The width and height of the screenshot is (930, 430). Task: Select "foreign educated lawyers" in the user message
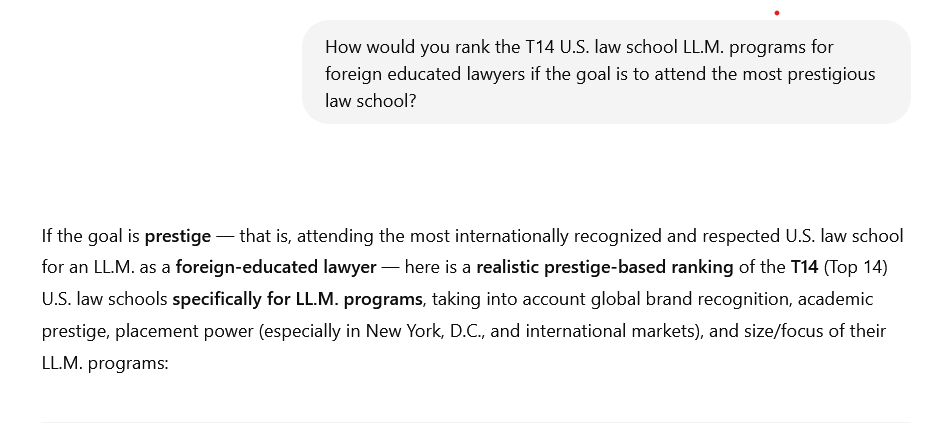point(420,74)
